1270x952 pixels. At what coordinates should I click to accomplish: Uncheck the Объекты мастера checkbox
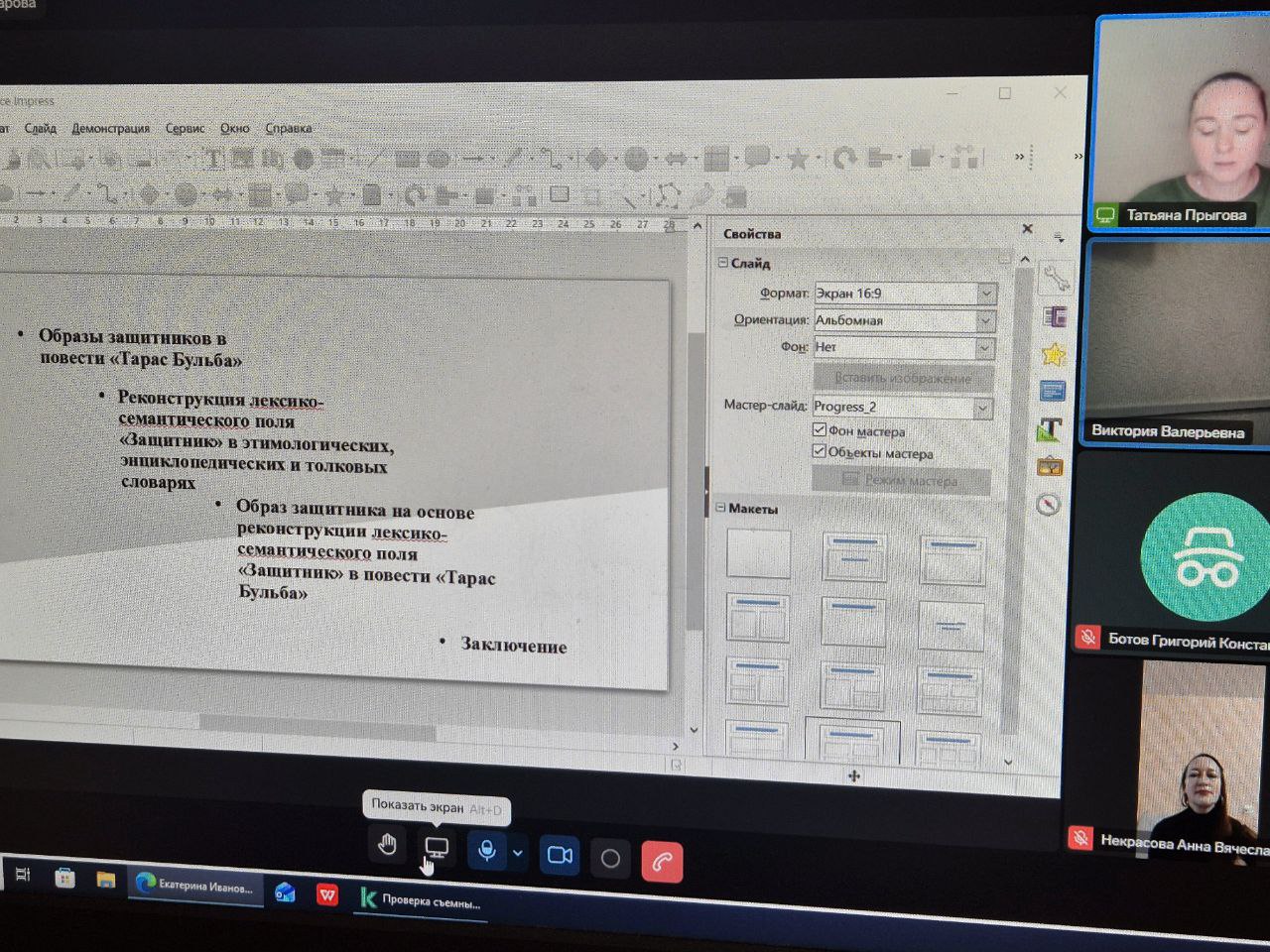[x=820, y=452]
